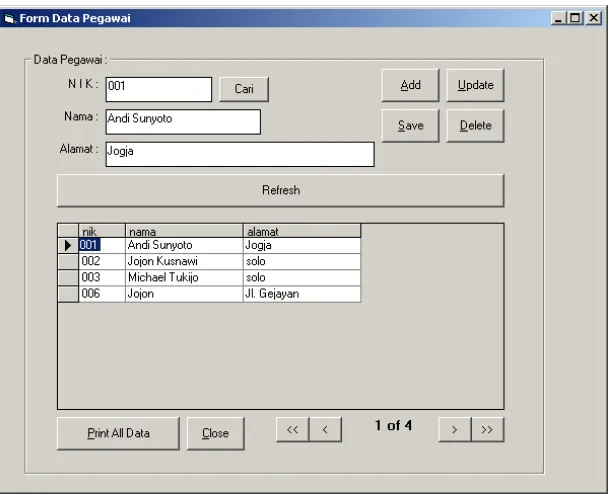The width and height of the screenshot is (614, 494).
Task: Go to previous record with < button
Action: 325,429
